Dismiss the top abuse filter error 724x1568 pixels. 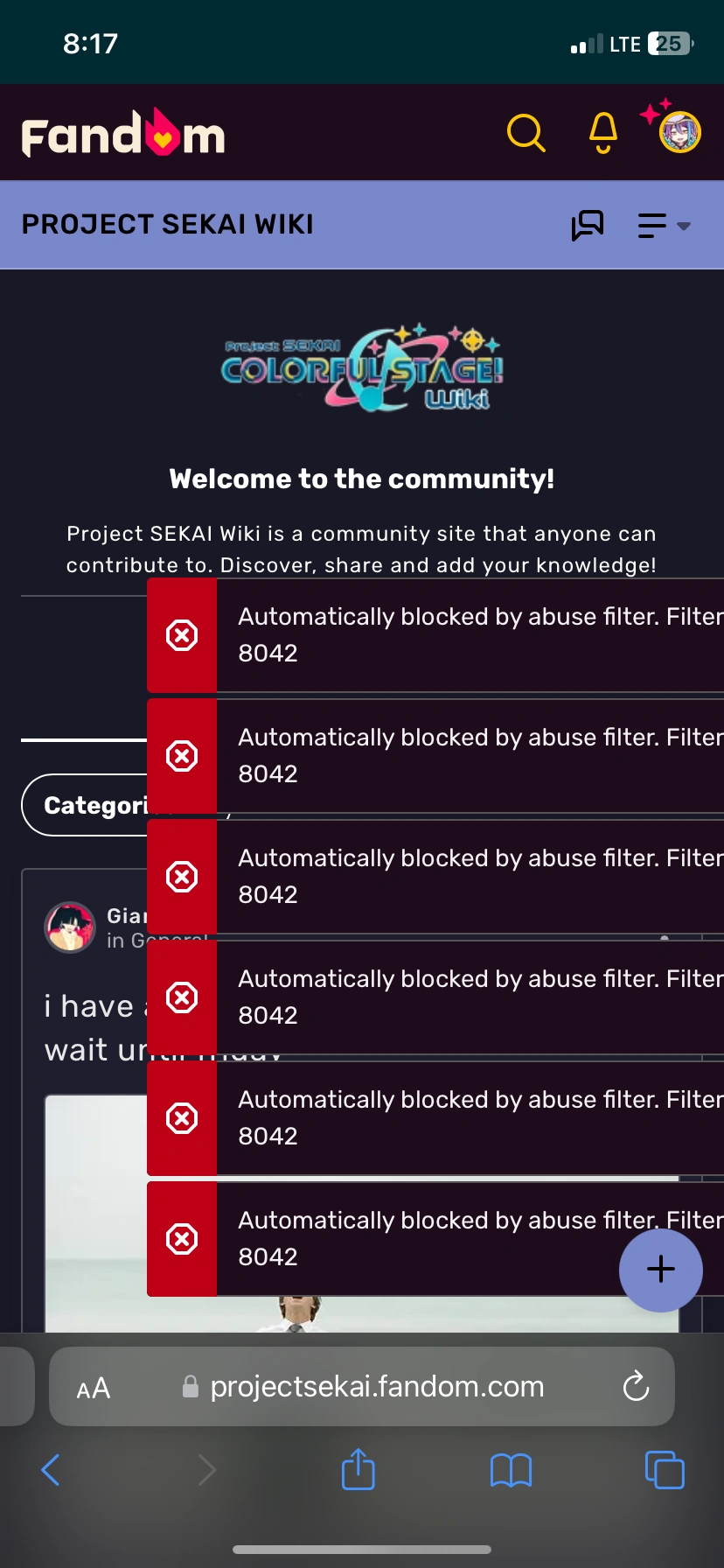click(x=182, y=635)
